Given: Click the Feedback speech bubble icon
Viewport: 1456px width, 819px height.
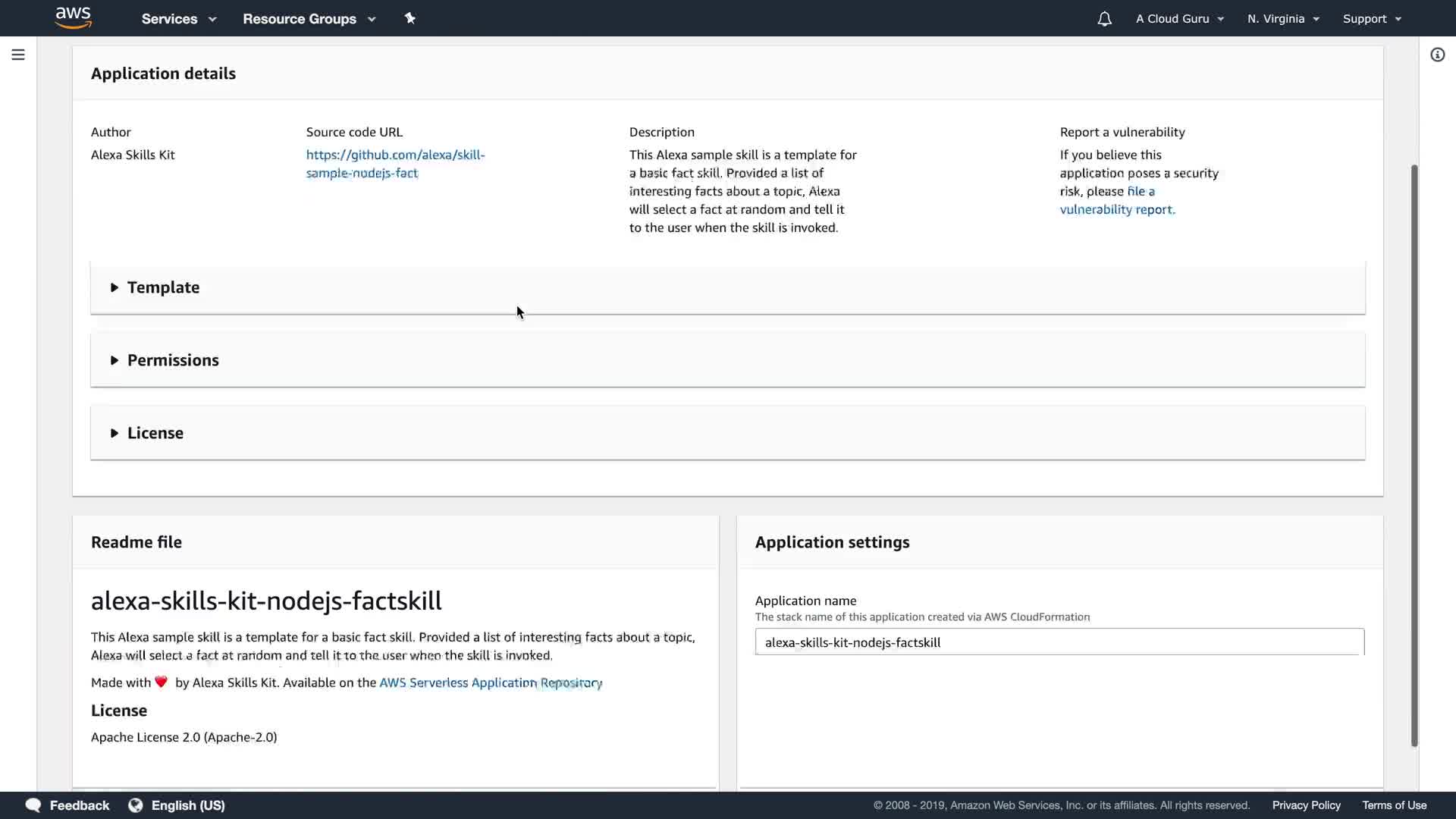Looking at the screenshot, I should pyautogui.click(x=33, y=805).
